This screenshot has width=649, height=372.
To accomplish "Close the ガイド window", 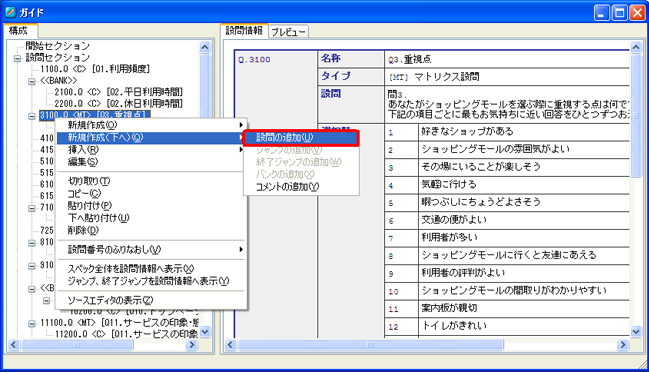I will click(637, 13).
